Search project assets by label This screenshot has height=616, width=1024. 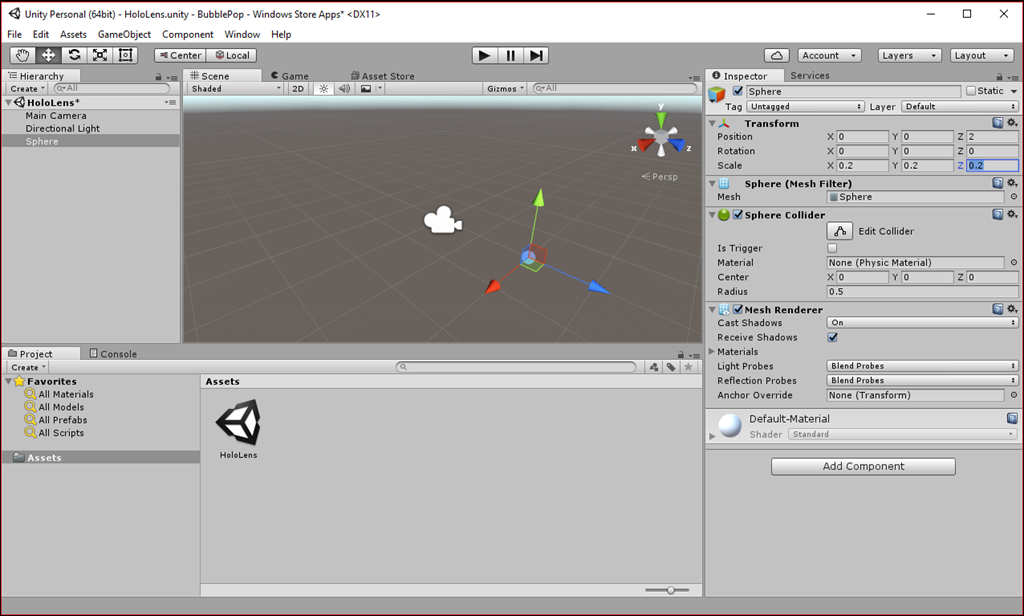pyautogui.click(x=671, y=367)
